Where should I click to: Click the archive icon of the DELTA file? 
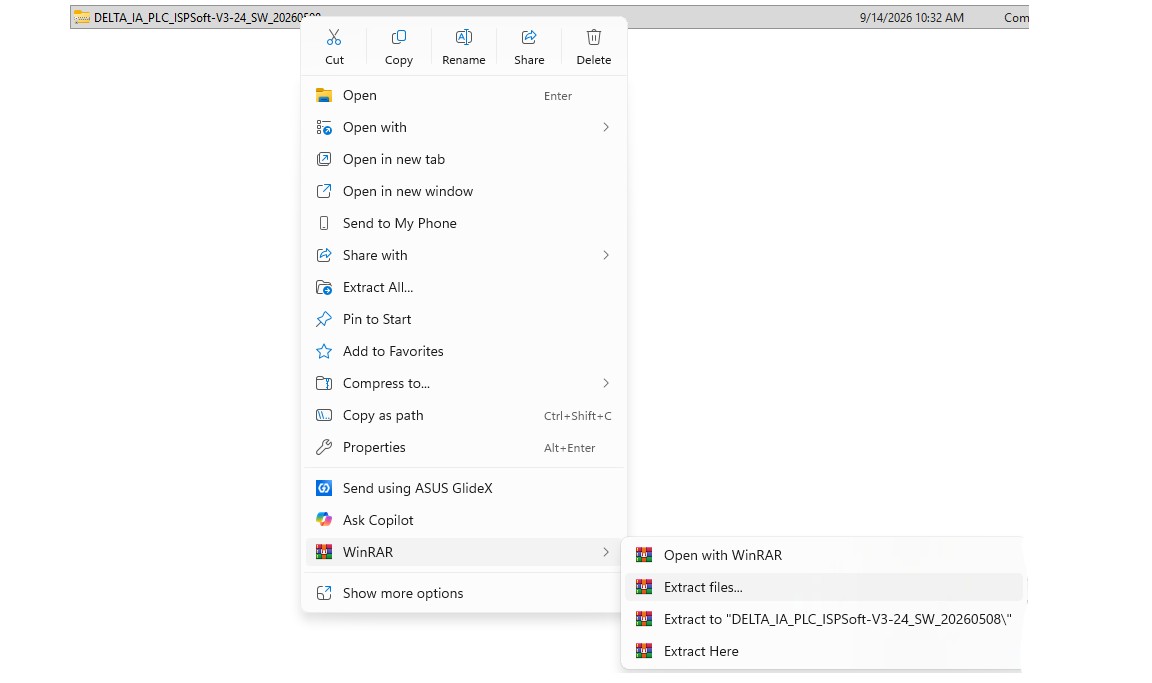[82, 18]
